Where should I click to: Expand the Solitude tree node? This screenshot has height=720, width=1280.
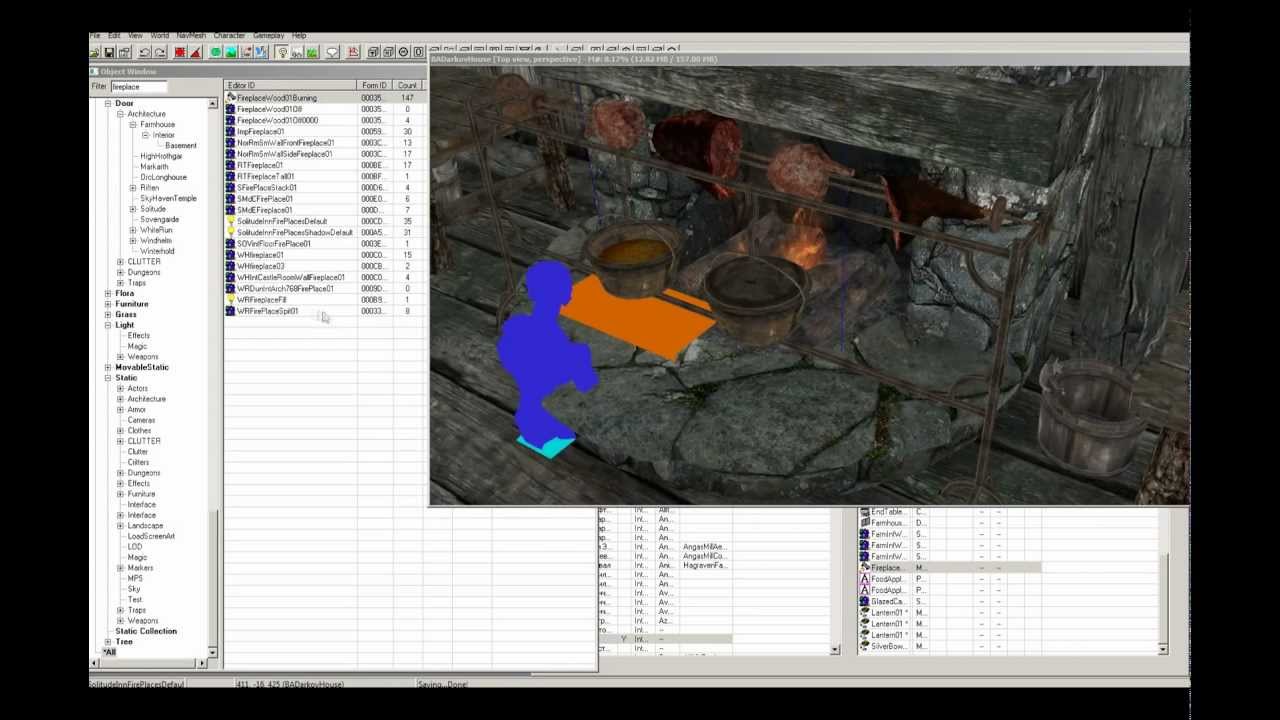(x=132, y=209)
